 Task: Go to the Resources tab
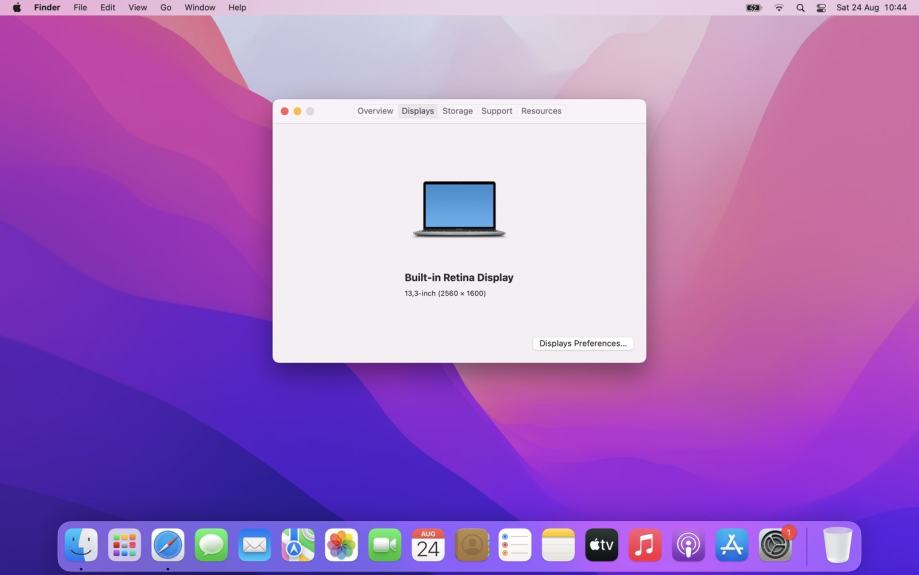541,111
